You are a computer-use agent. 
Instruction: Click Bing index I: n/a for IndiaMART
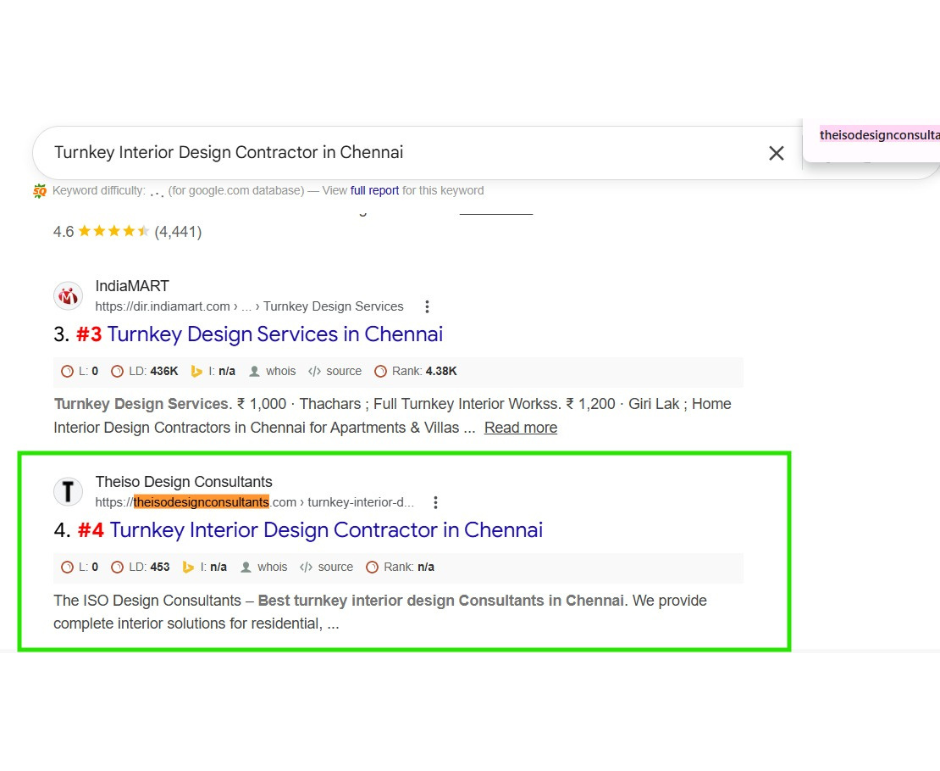point(213,372)
